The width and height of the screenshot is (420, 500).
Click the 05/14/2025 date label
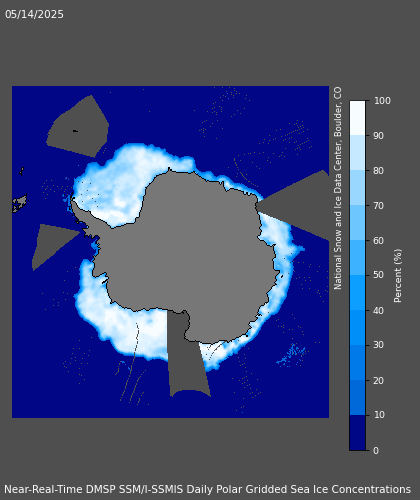point(34,14)
